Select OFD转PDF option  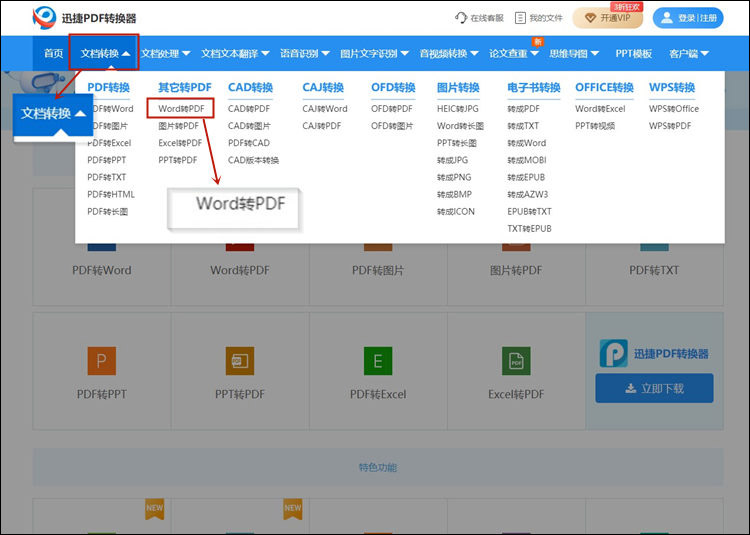(392, 109)
